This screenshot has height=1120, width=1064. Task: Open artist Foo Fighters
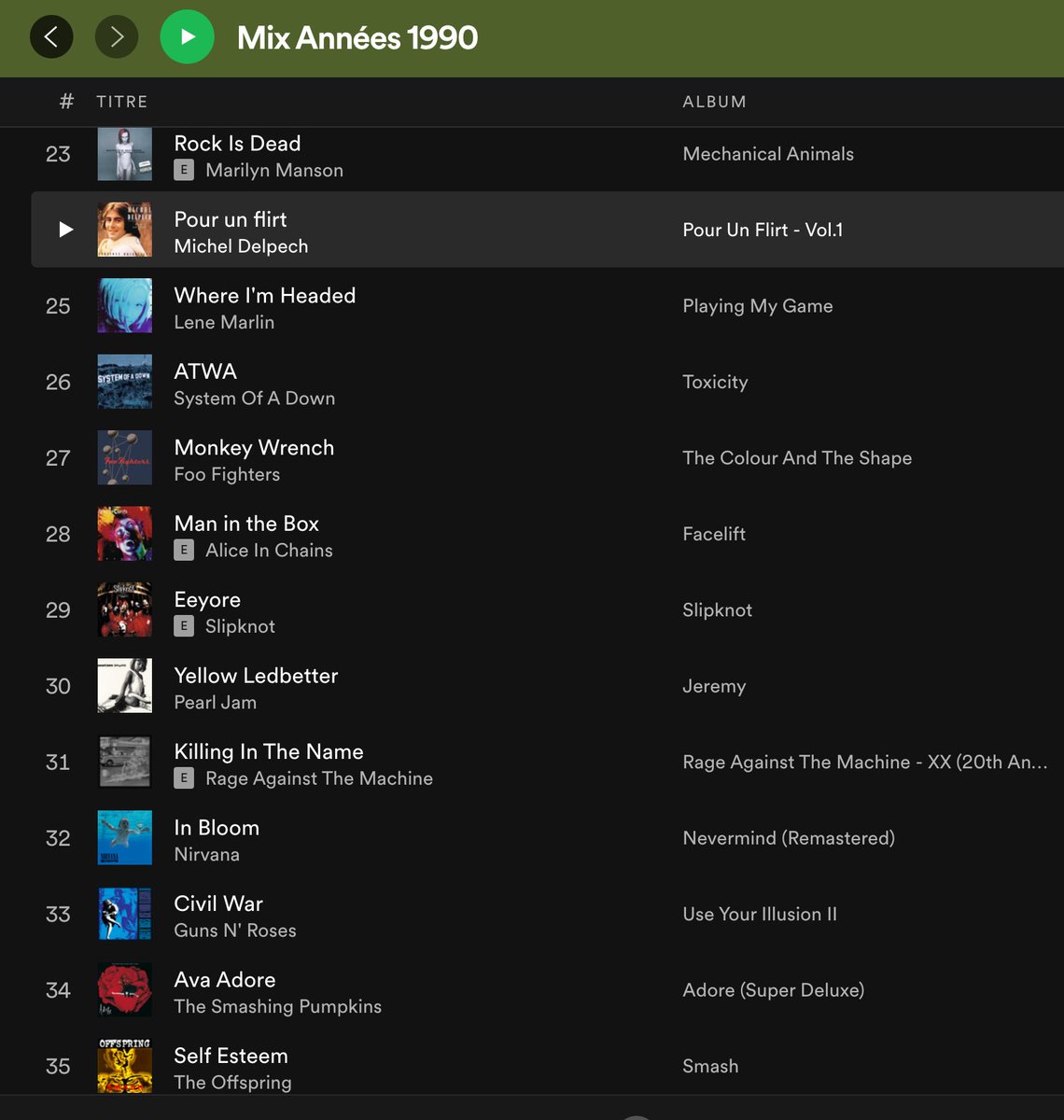[x=227, y=475]
